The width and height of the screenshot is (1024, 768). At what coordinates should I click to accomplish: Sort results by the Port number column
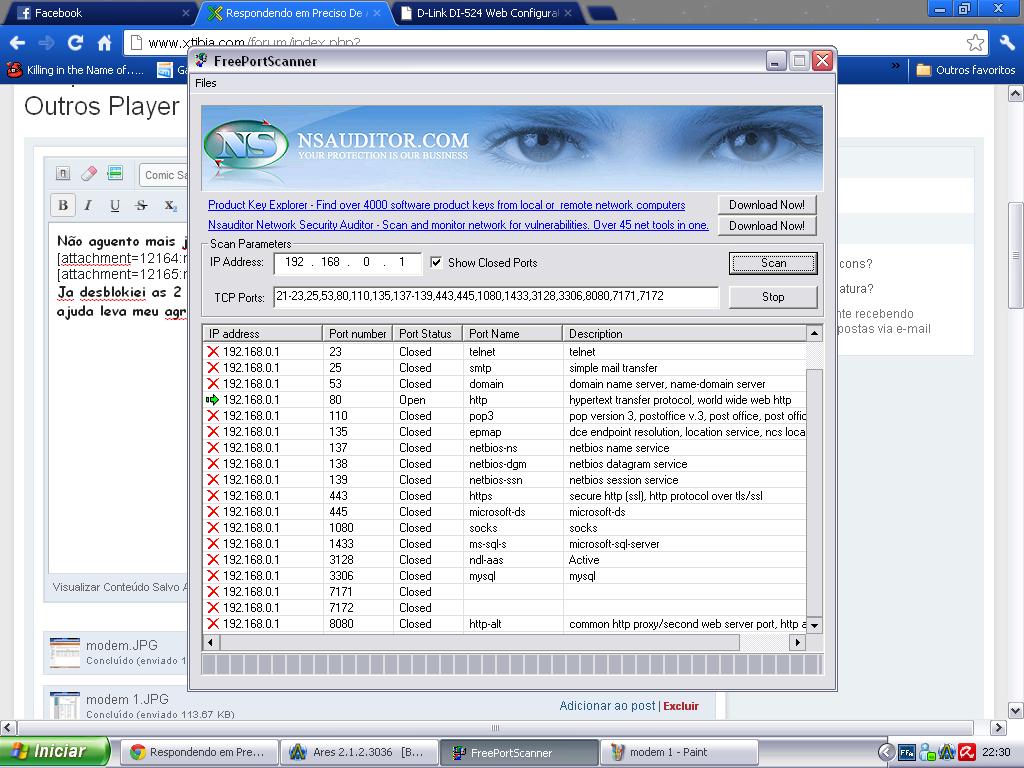point(358,334)
